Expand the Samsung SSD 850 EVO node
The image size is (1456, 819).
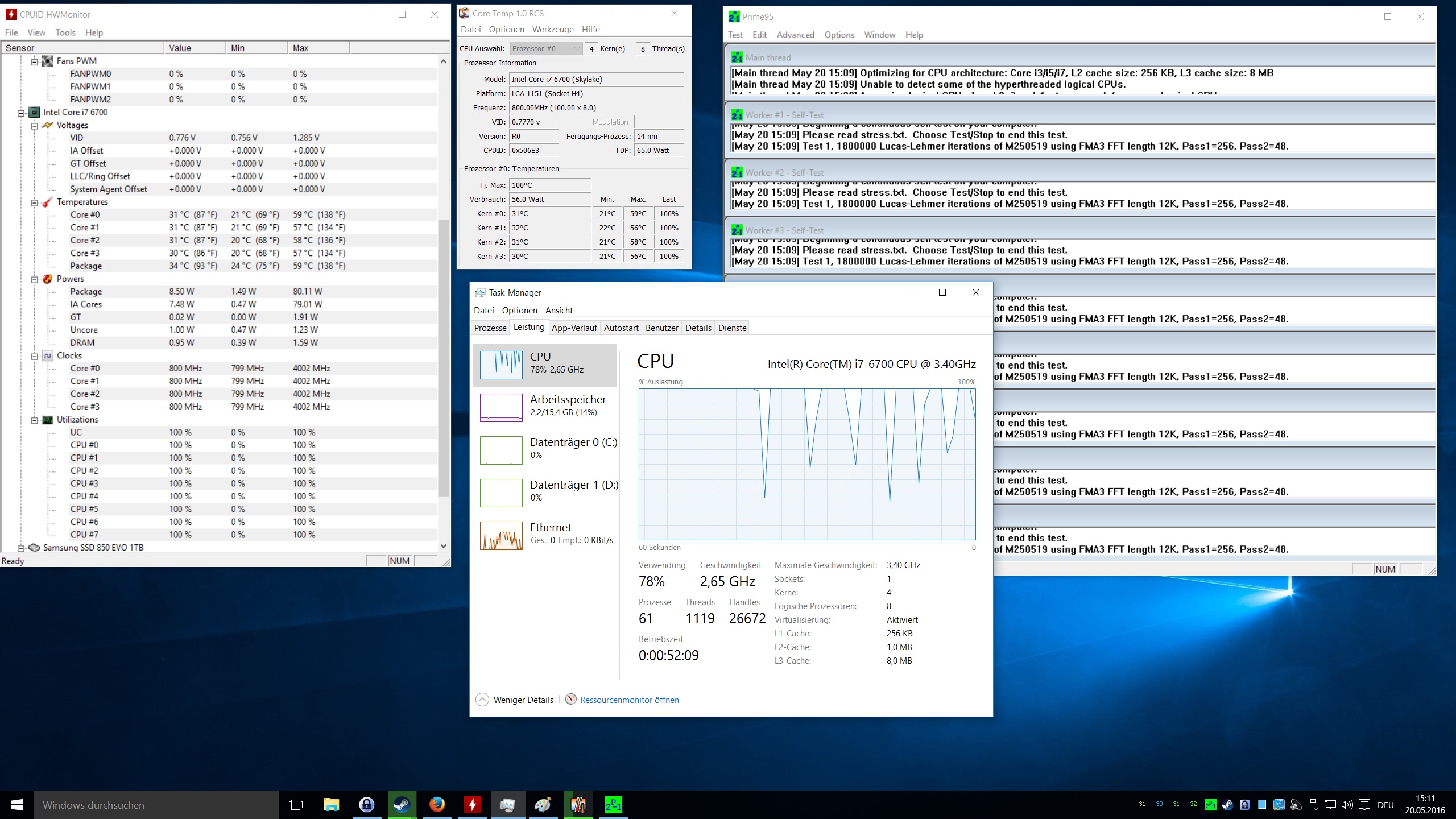coord(21,548)
